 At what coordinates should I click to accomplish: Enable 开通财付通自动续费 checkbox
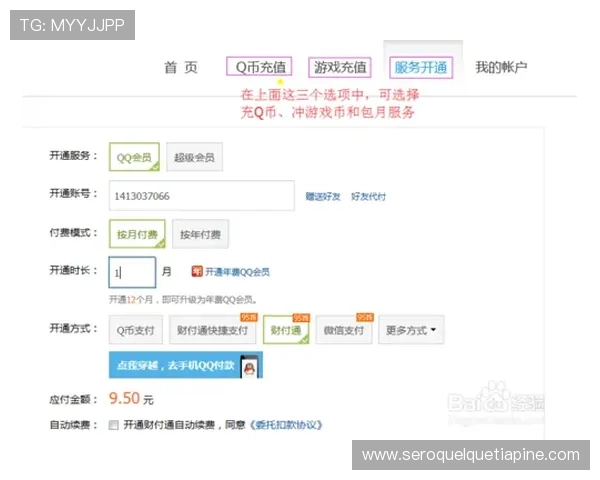pos(114,425)
